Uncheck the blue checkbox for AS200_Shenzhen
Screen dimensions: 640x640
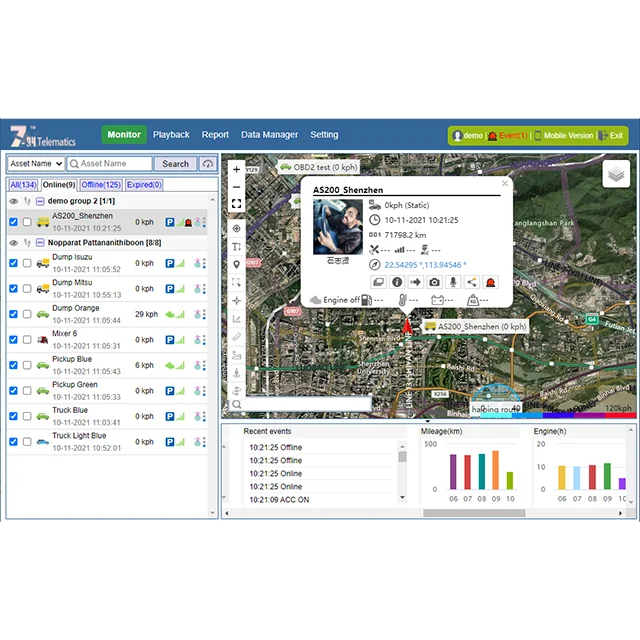[13, 222]
